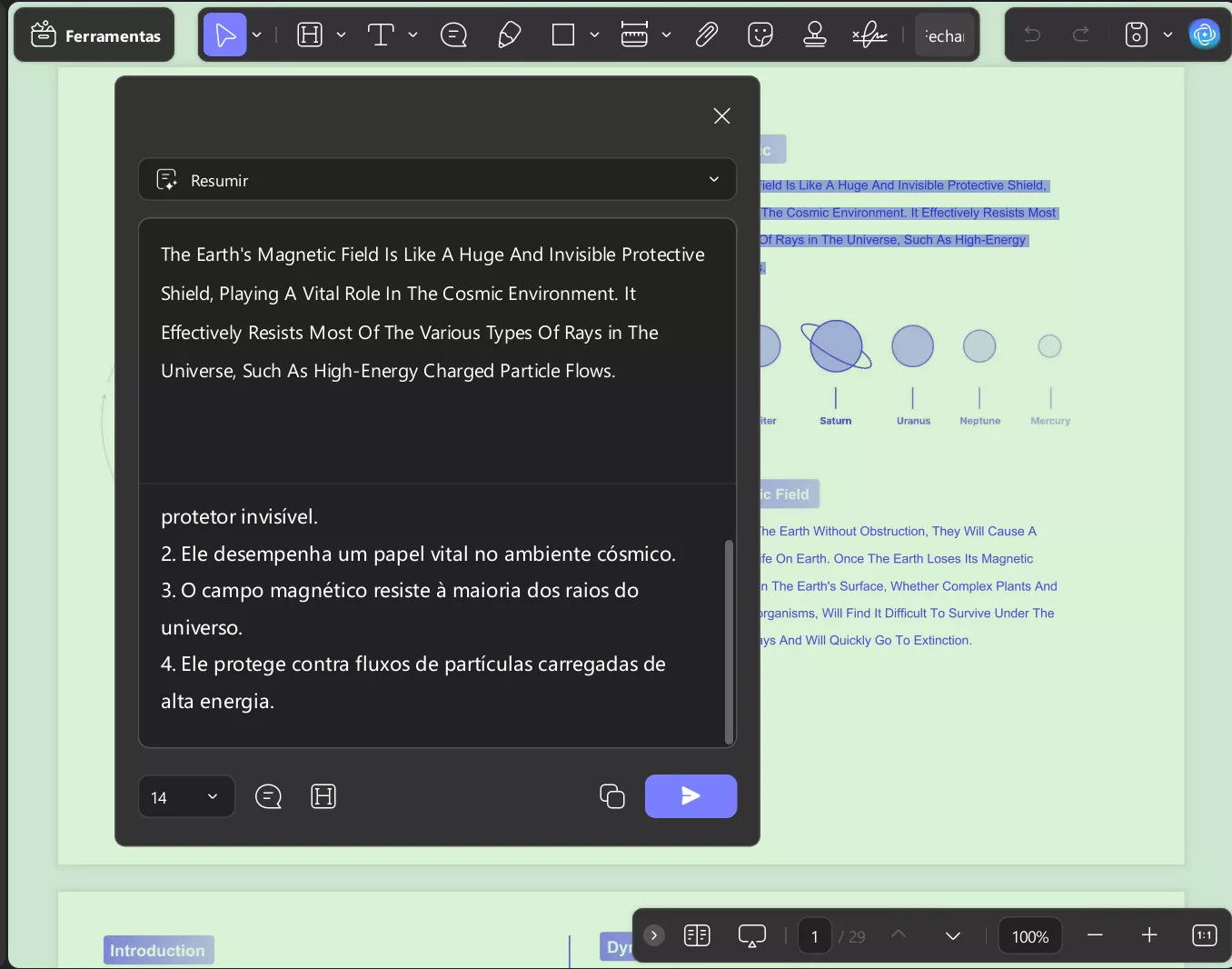The width and height of the screenshot is (1232, 969).
Task: Open the shape tool dropdown arrow
Action: [595, 35]
